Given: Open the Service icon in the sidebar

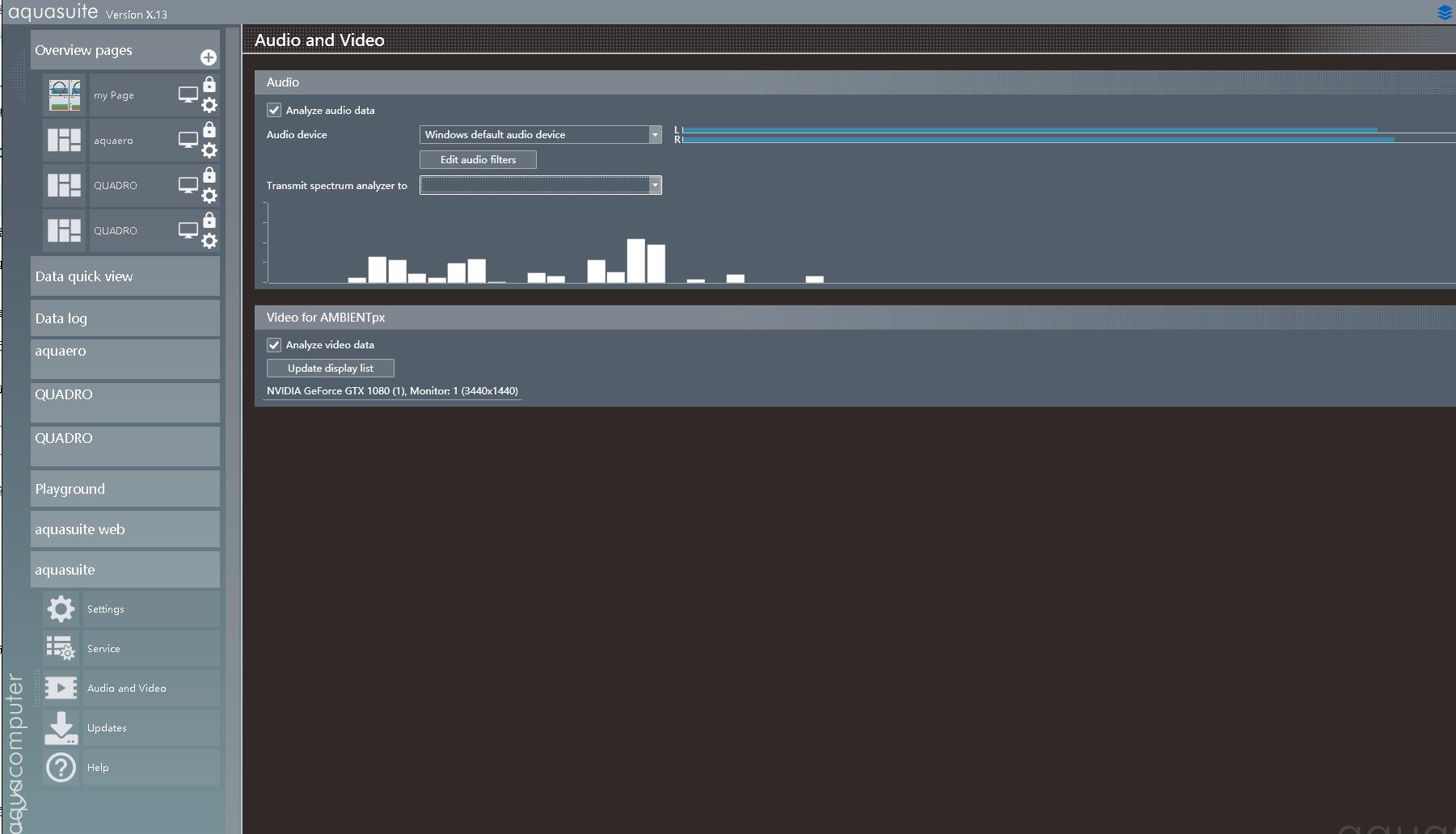Looking at the screenshot, I should tap(61, 649).
